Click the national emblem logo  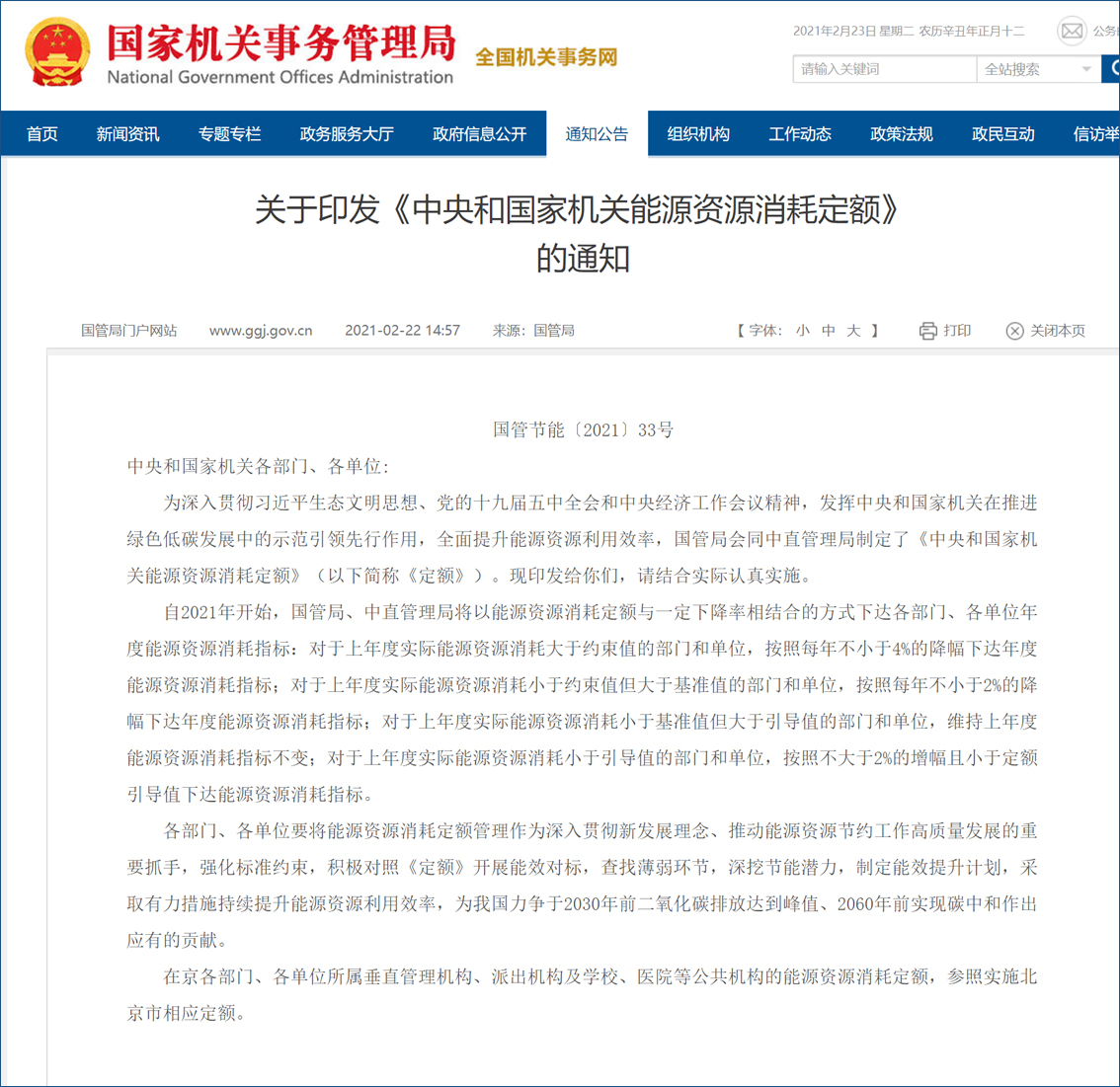coord(57,51)
